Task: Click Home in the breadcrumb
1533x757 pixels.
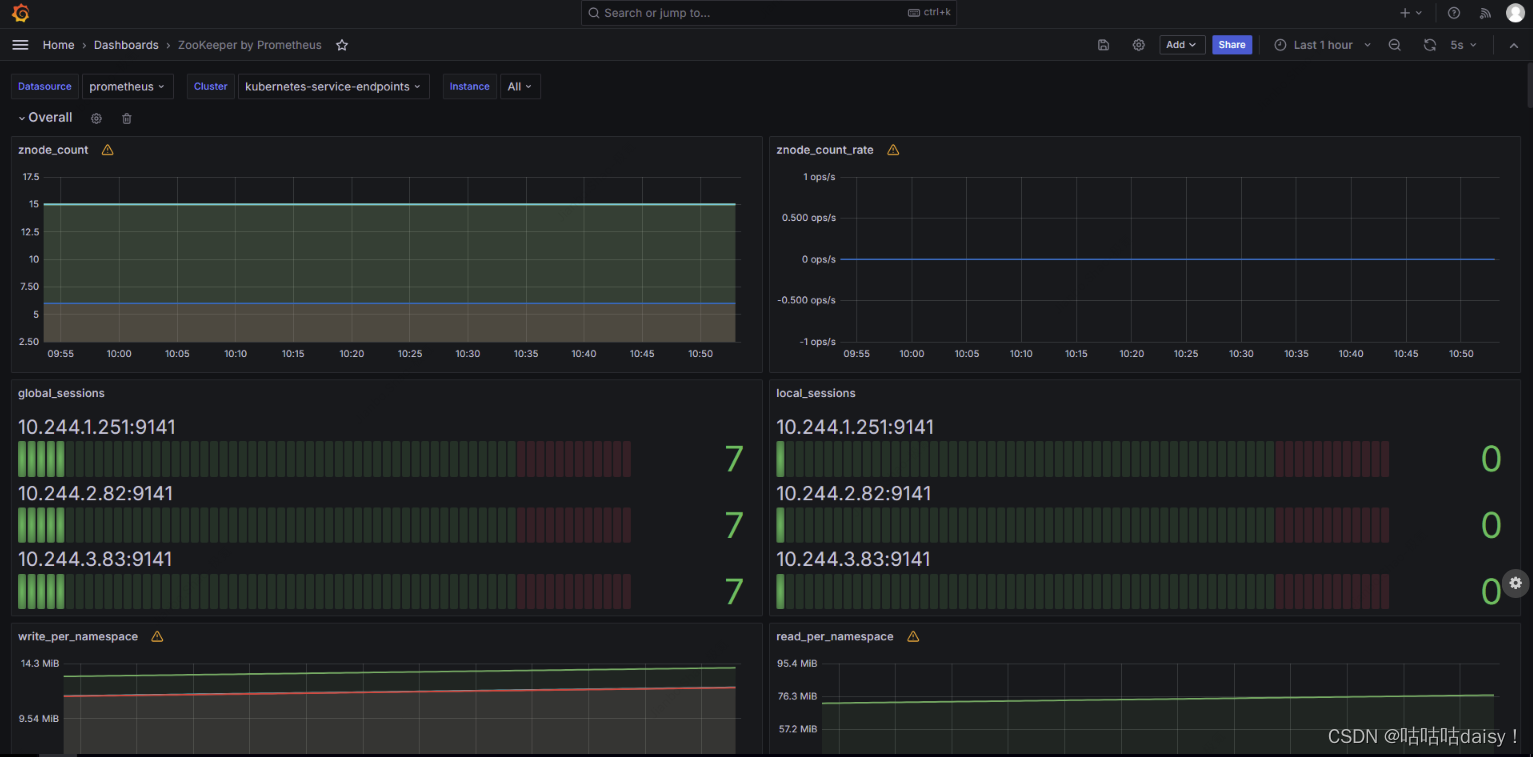Action: (x=58, y=45)
